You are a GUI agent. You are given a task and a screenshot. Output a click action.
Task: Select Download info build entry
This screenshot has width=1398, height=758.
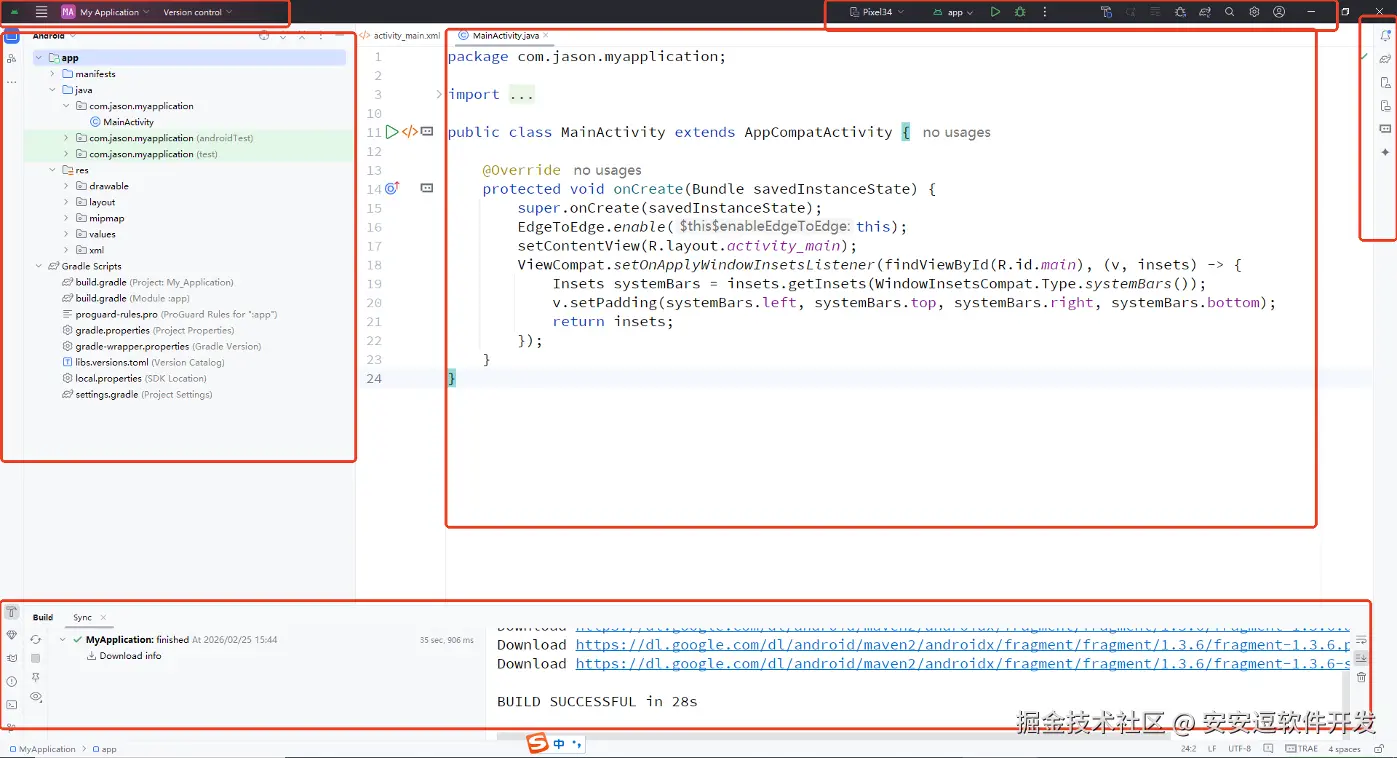pos(124,656)
